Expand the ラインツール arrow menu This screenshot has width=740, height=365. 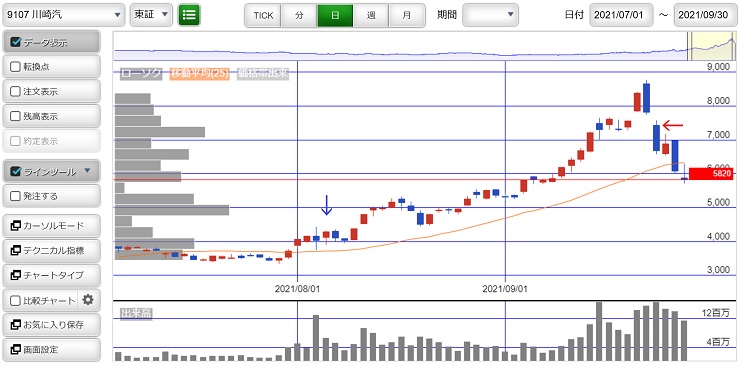(87, 171)
